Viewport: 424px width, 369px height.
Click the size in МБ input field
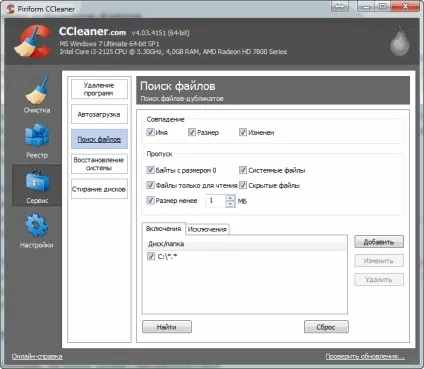point(216,201)
